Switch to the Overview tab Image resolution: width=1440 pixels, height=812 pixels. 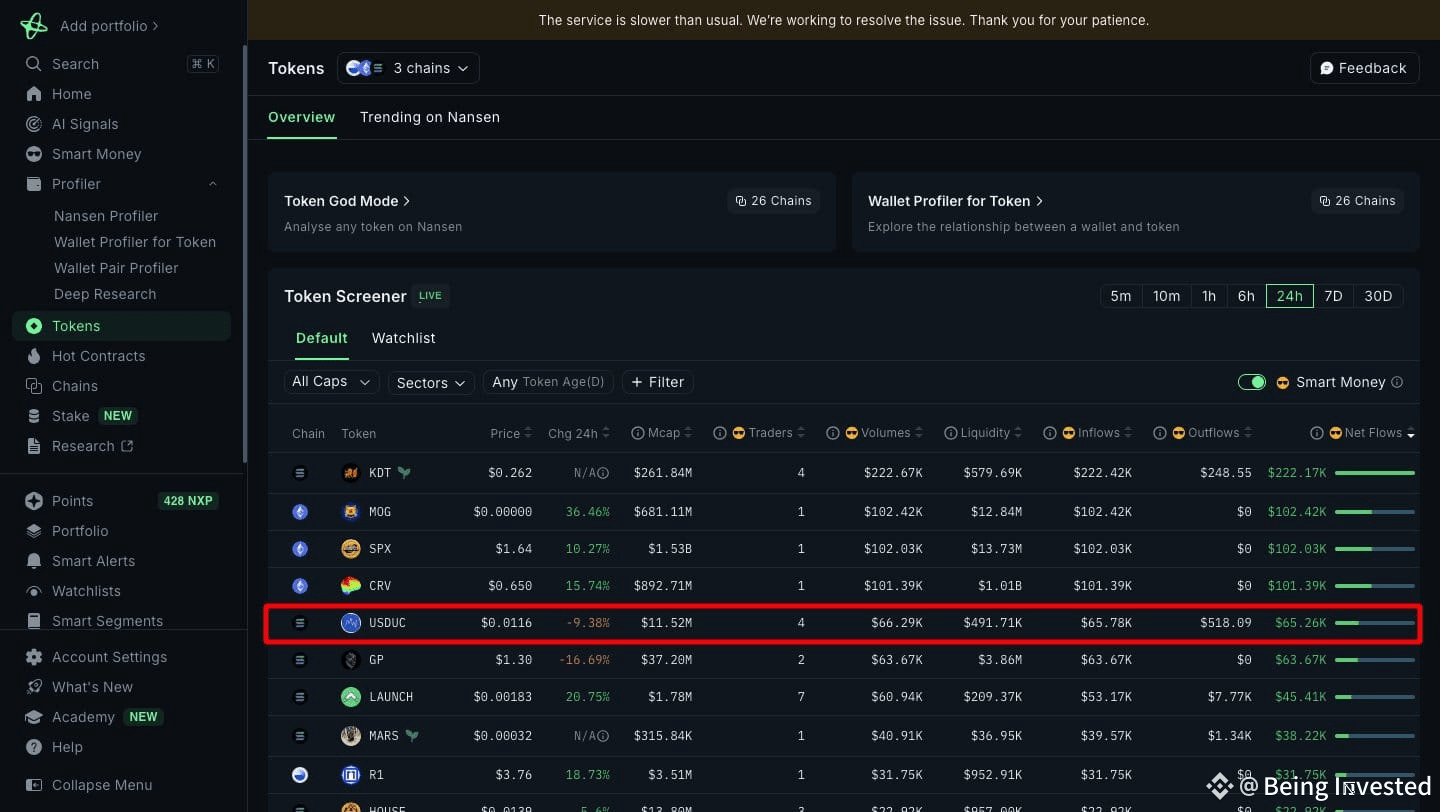click(302, 117)
